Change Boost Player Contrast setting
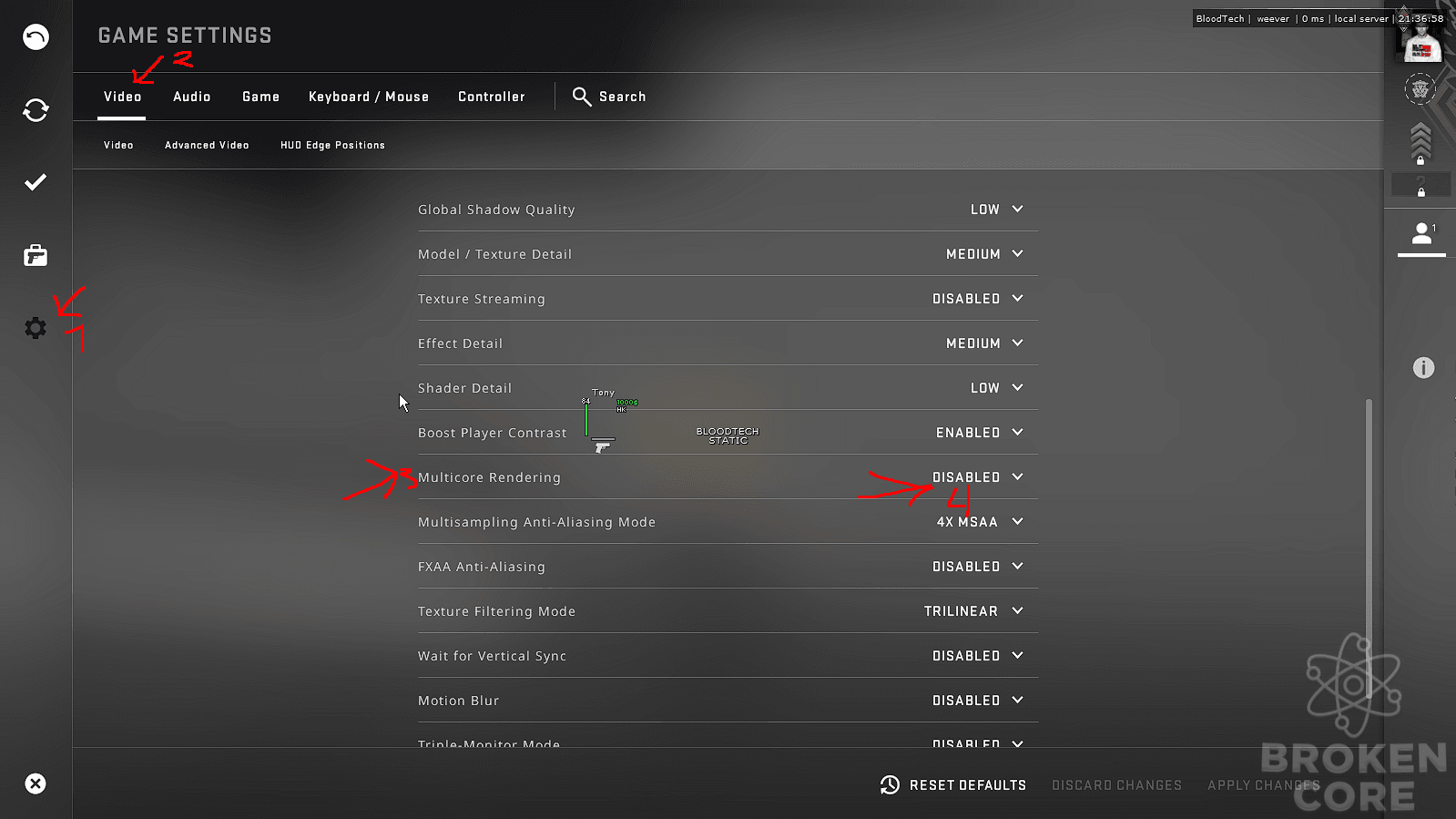 (980, 433)
